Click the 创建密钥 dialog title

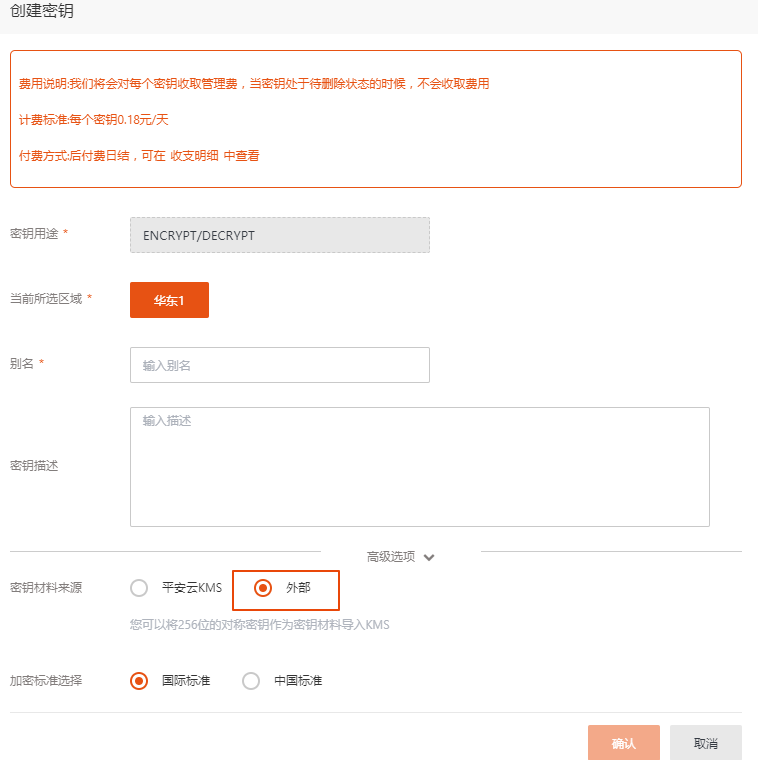[42, 11]
